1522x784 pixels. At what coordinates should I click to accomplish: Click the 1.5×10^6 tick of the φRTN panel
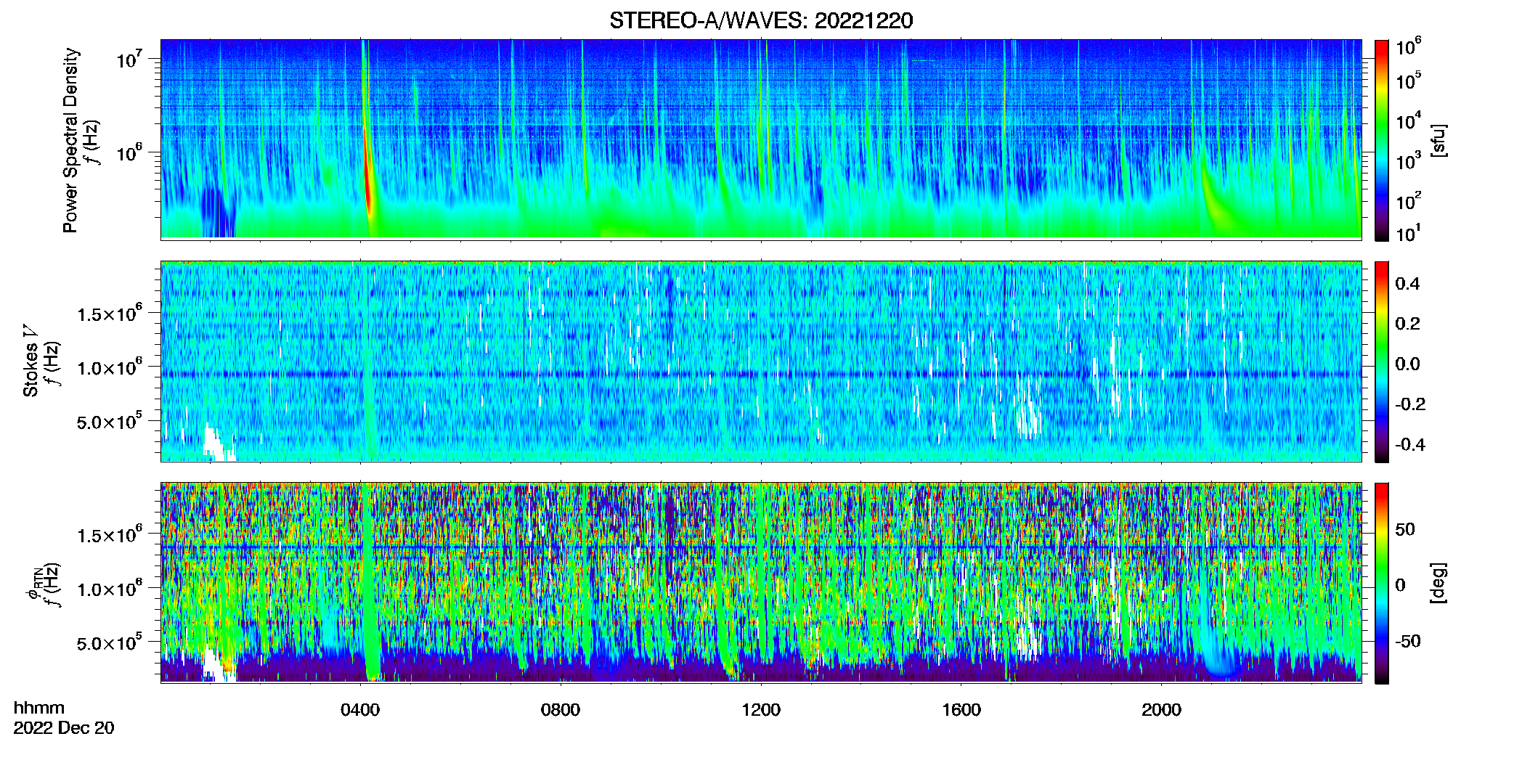pyautogui.click(x=110, y=535)
